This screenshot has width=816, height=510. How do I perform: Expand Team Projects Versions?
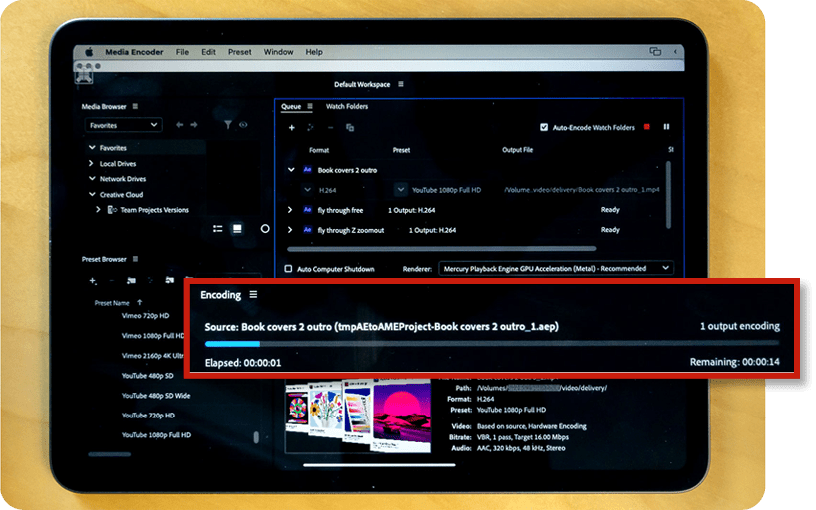click(98, 210)
